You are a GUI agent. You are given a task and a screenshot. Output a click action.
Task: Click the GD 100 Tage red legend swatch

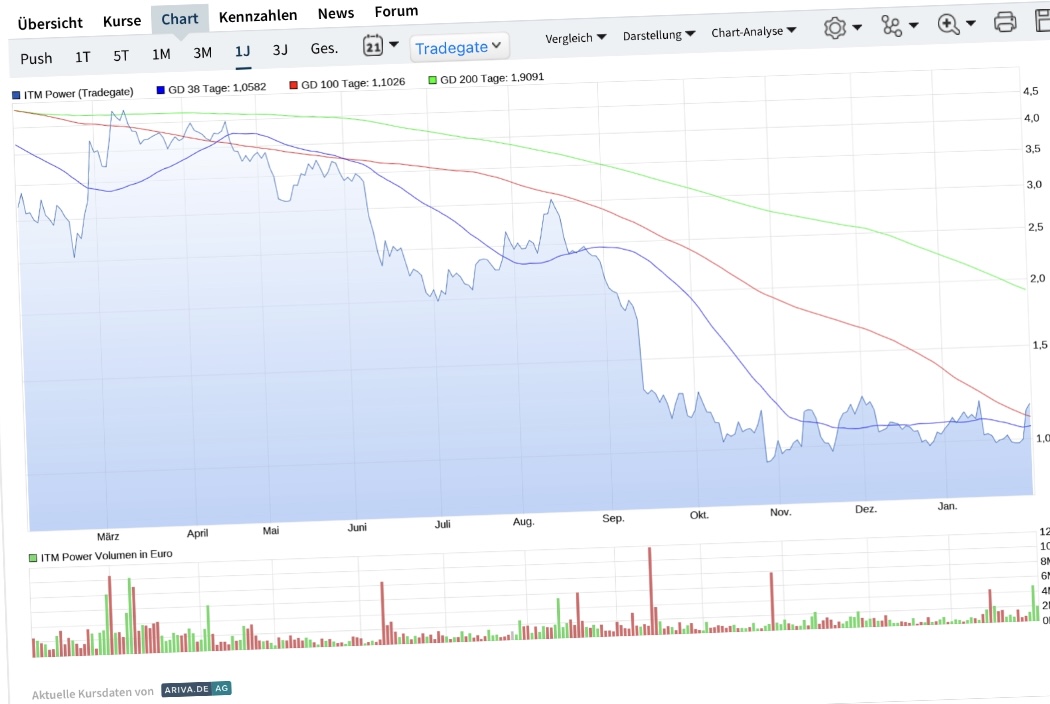(293, 85)
